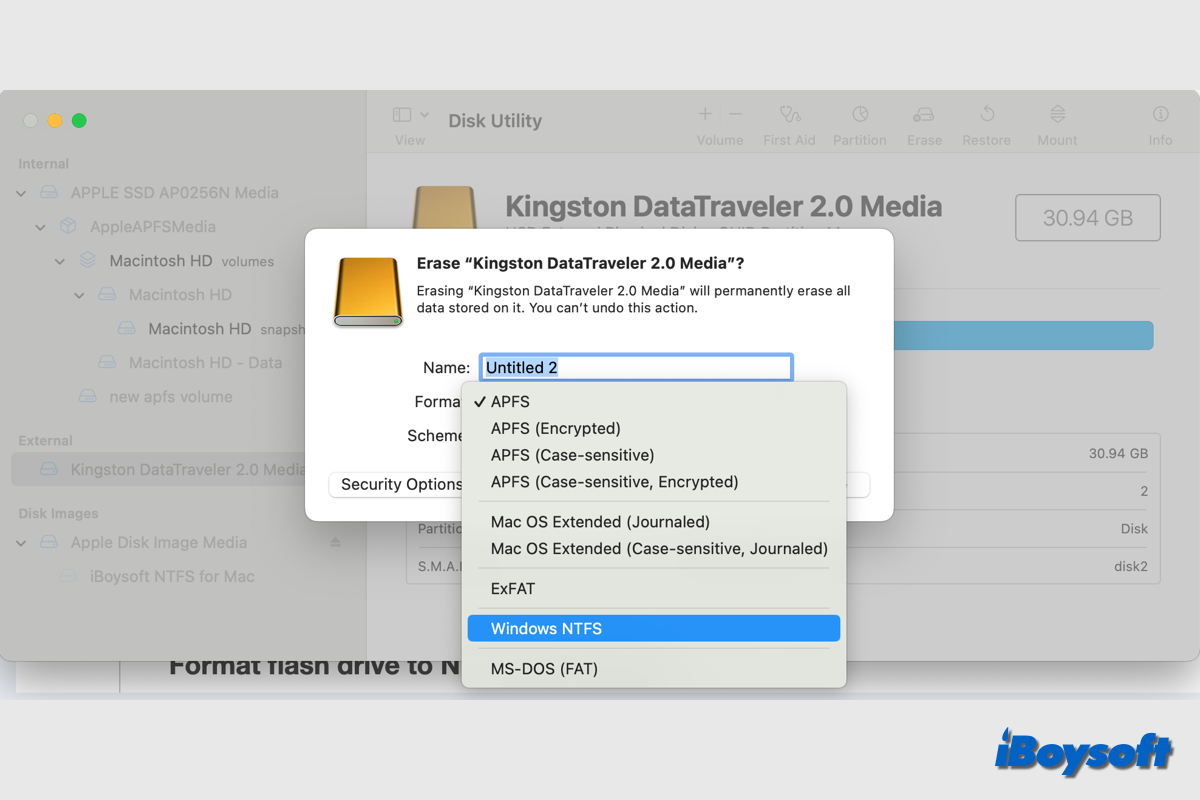Collapse the APPLE SSD AP0256N Media tree

point(20,192)
